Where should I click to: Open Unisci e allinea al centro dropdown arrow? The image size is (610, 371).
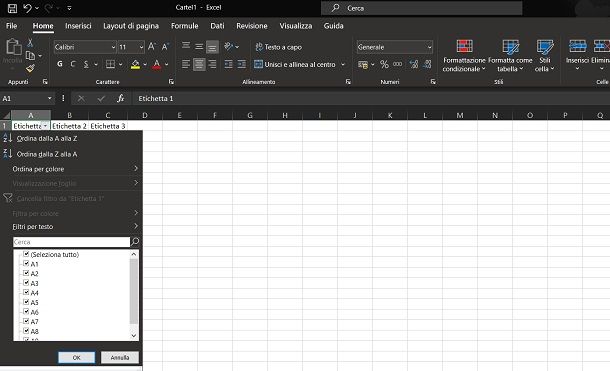click(x=343, y=64)
